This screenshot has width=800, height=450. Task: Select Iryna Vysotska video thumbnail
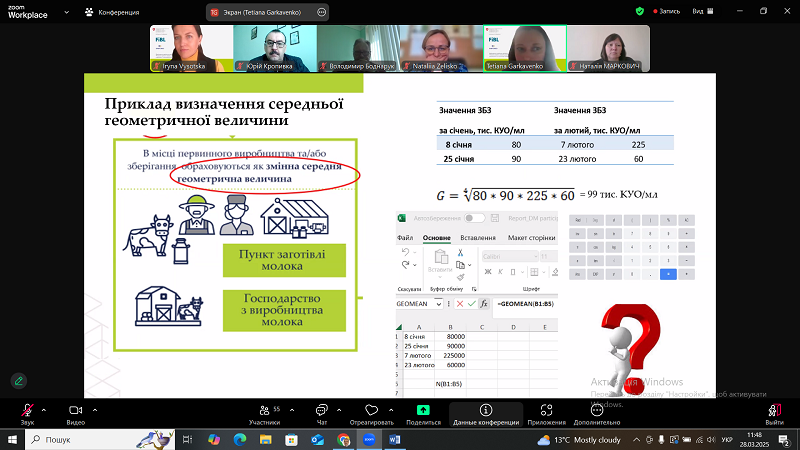pos(192,48)
